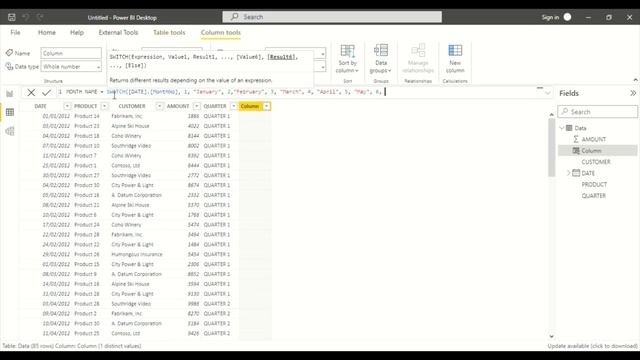Open the Column tools tab

coord(221,32)
